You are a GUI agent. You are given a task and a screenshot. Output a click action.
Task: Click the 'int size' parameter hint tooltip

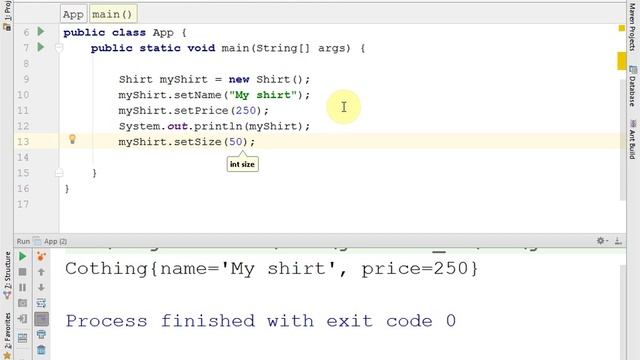[x=242, y=164]
